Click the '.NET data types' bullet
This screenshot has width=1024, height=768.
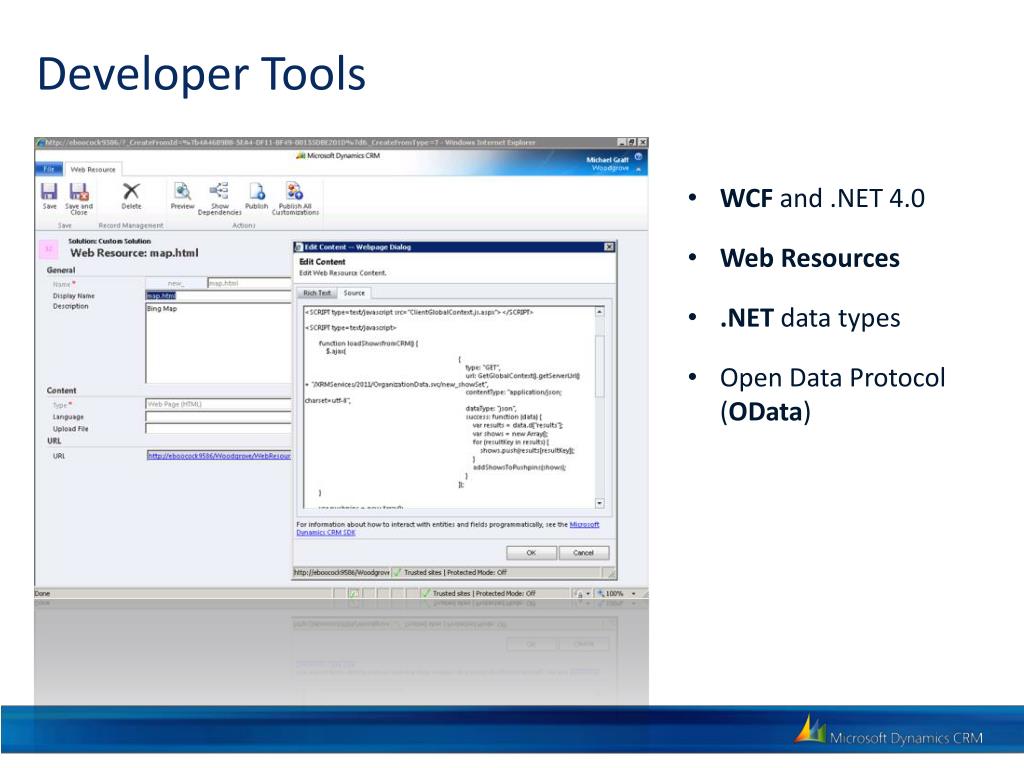click(810, 318)
